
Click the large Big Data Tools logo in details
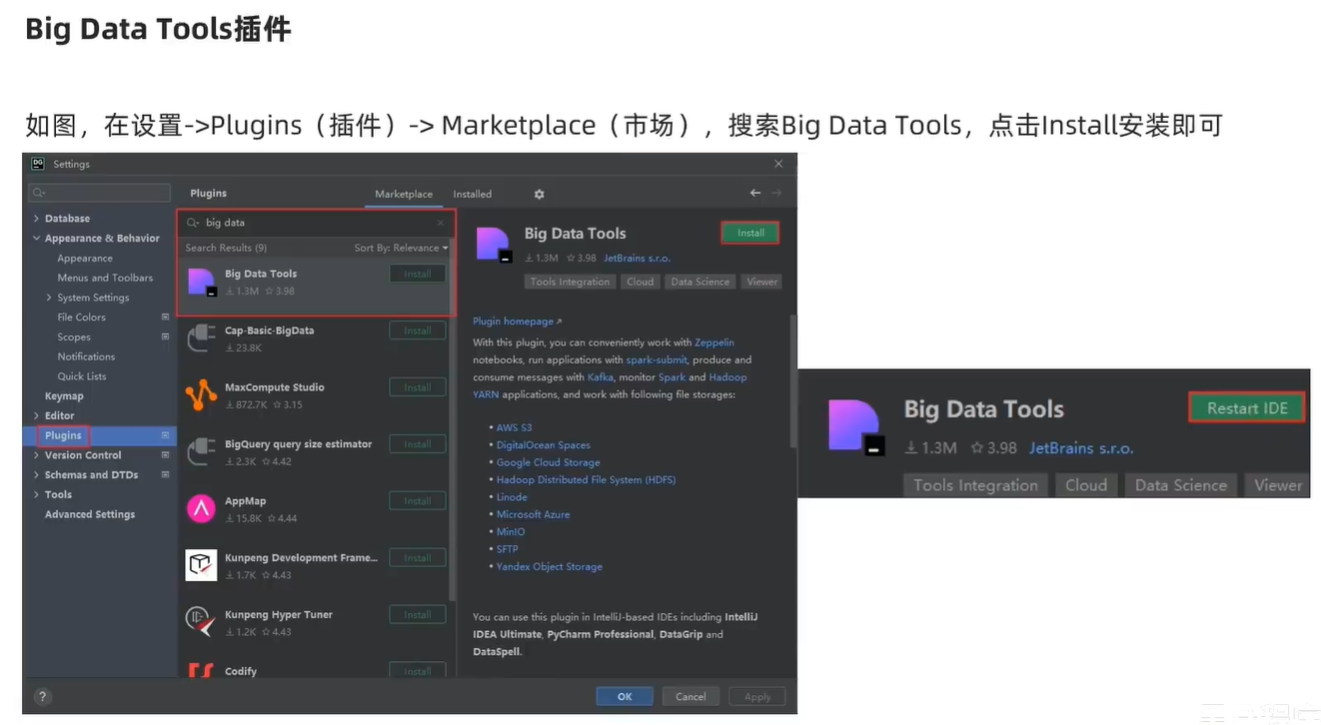point(494,245)
